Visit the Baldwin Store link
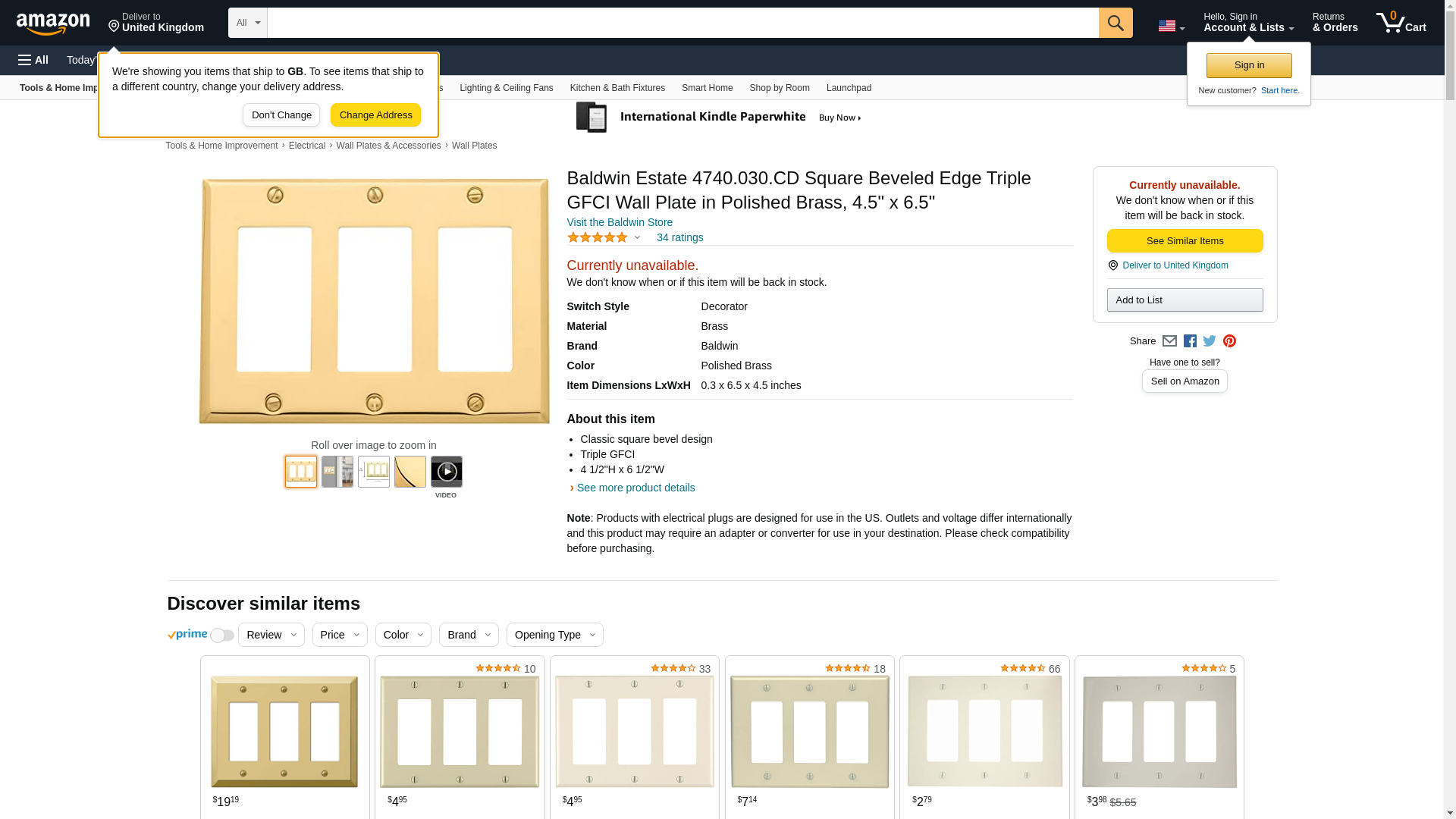Viewport: 1456px width, 819px height. [620, 222]
